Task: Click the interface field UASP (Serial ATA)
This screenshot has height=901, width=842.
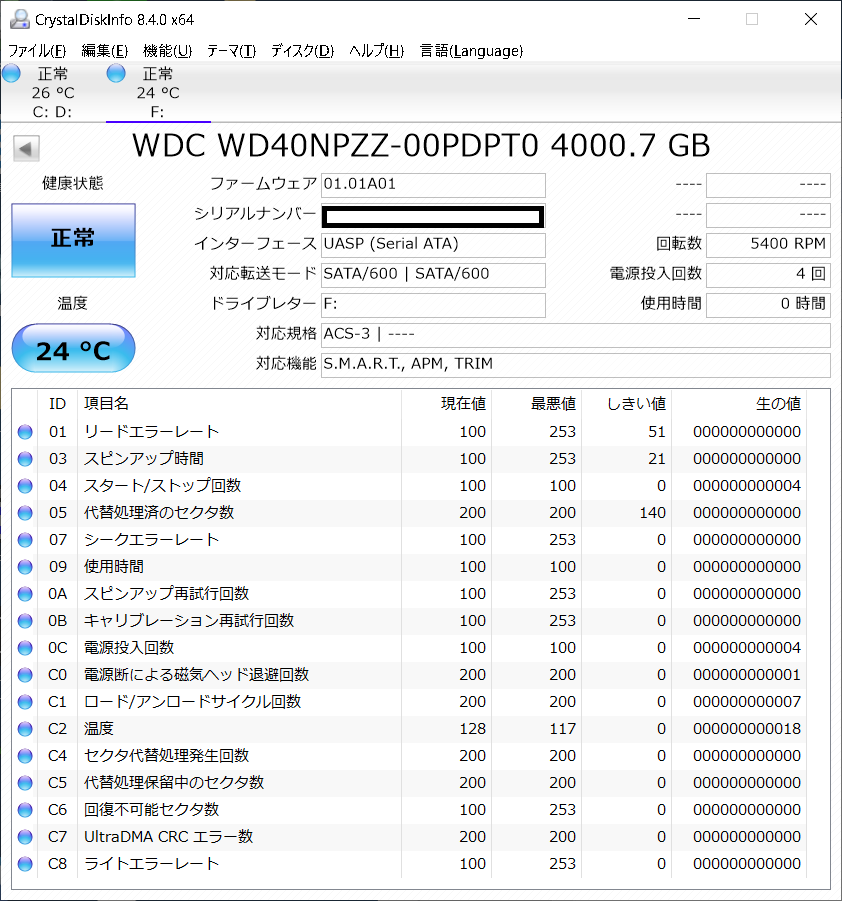Action: [433, 245]
